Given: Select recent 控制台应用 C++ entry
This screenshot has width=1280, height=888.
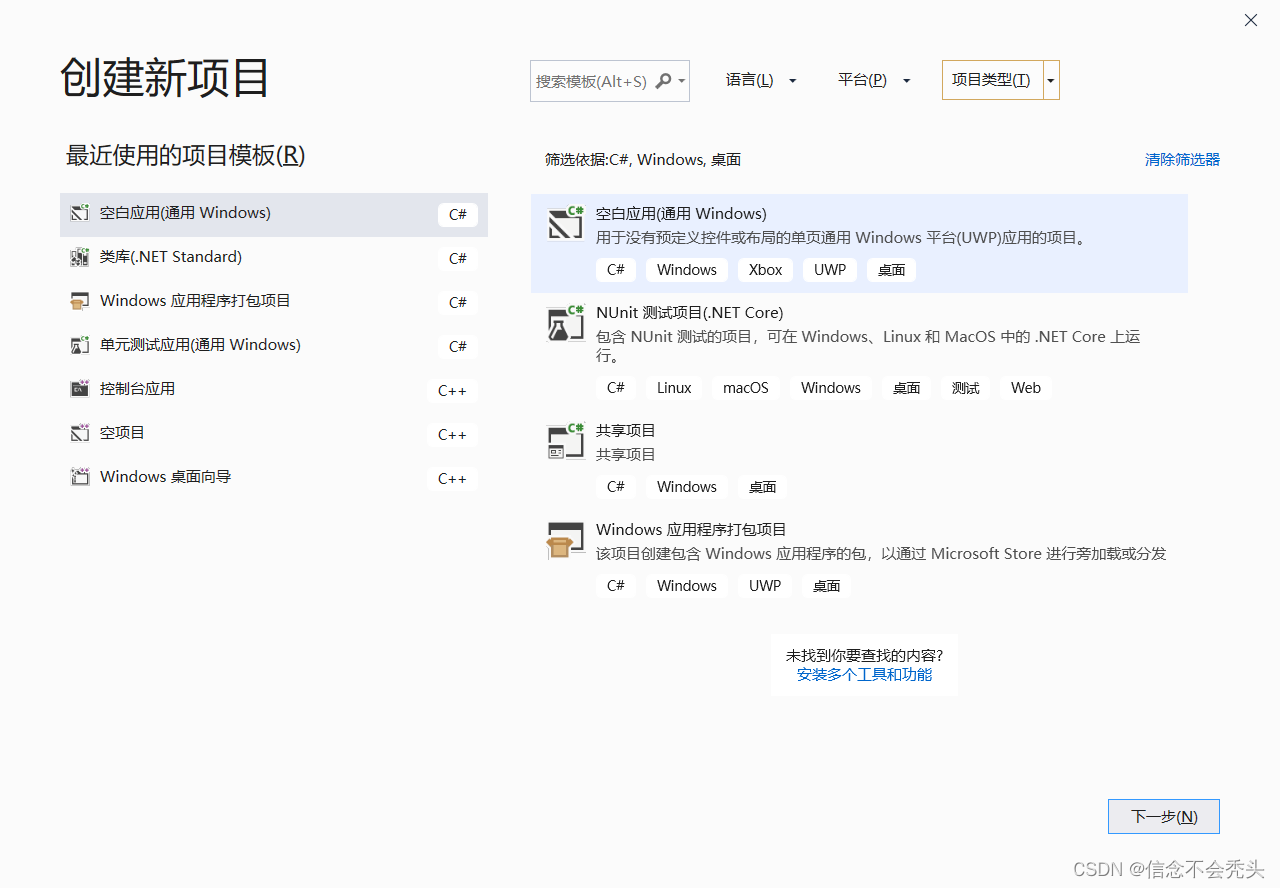Looking at the screenshot, I should point(274,390).
